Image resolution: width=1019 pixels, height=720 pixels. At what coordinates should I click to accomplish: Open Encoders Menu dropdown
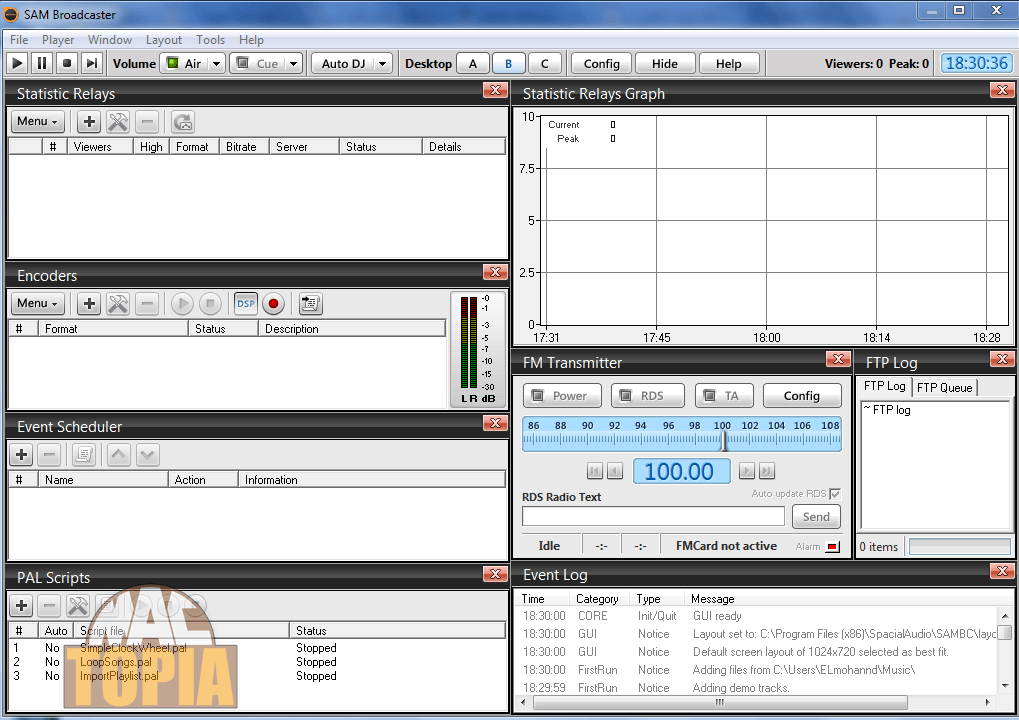(x=37, y=303)
